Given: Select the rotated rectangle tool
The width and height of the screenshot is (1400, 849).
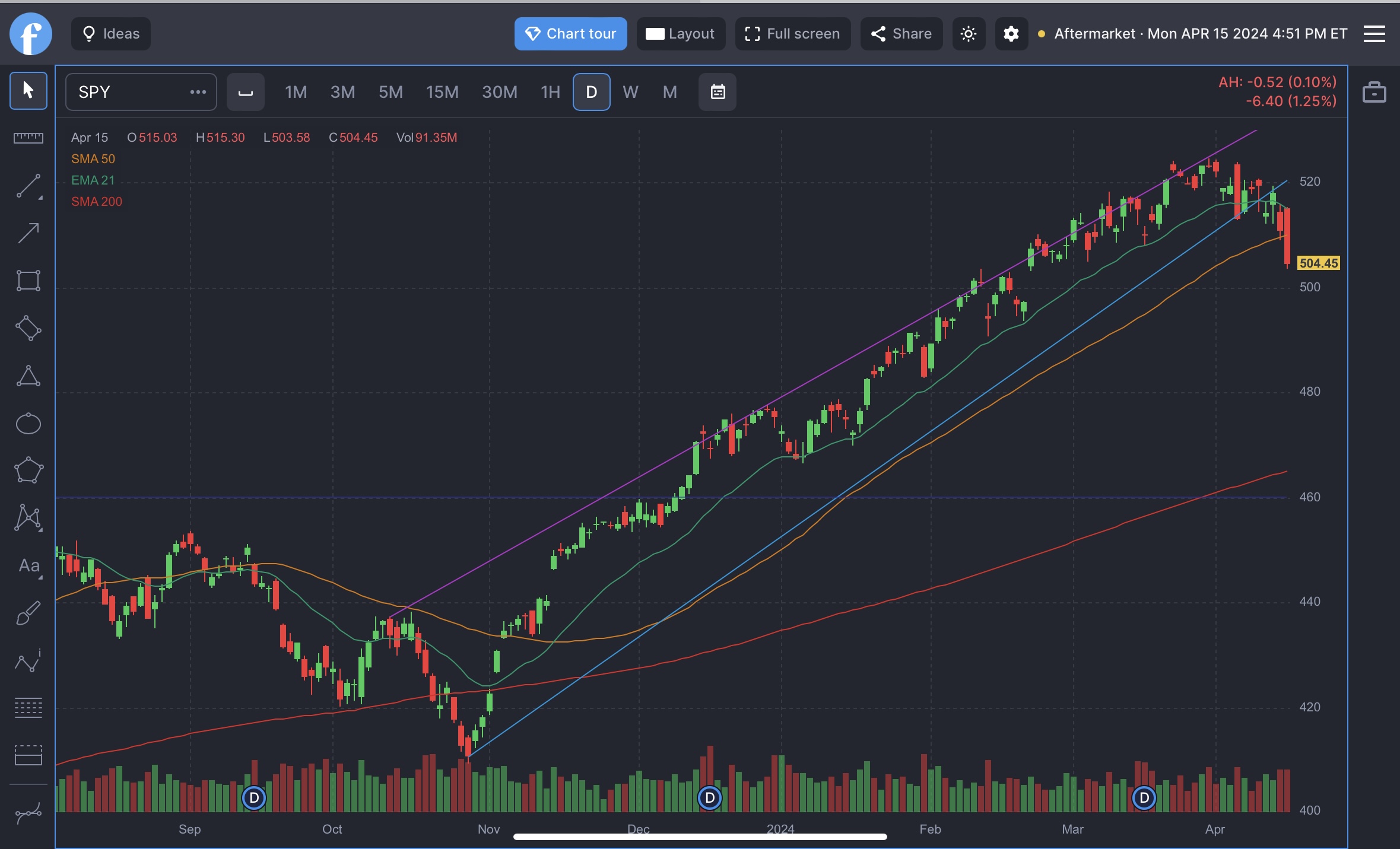Looking at the screenshot, I should click(x=28, y=328).
